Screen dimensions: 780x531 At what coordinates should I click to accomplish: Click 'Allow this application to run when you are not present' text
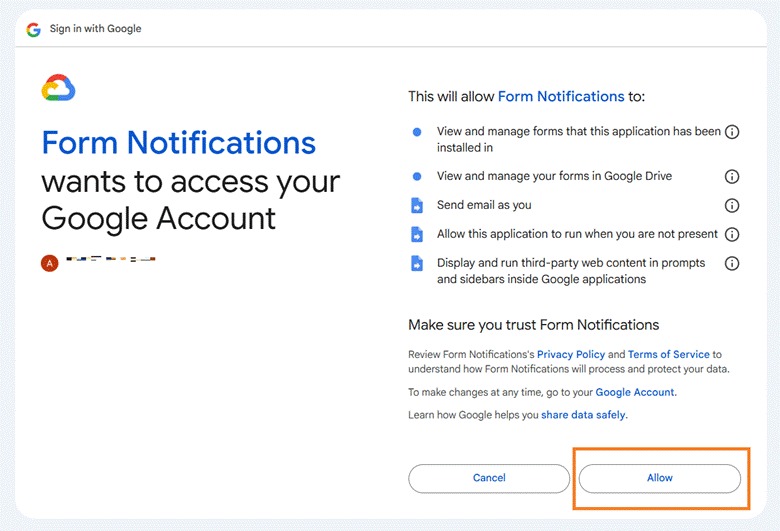[578, 234]
